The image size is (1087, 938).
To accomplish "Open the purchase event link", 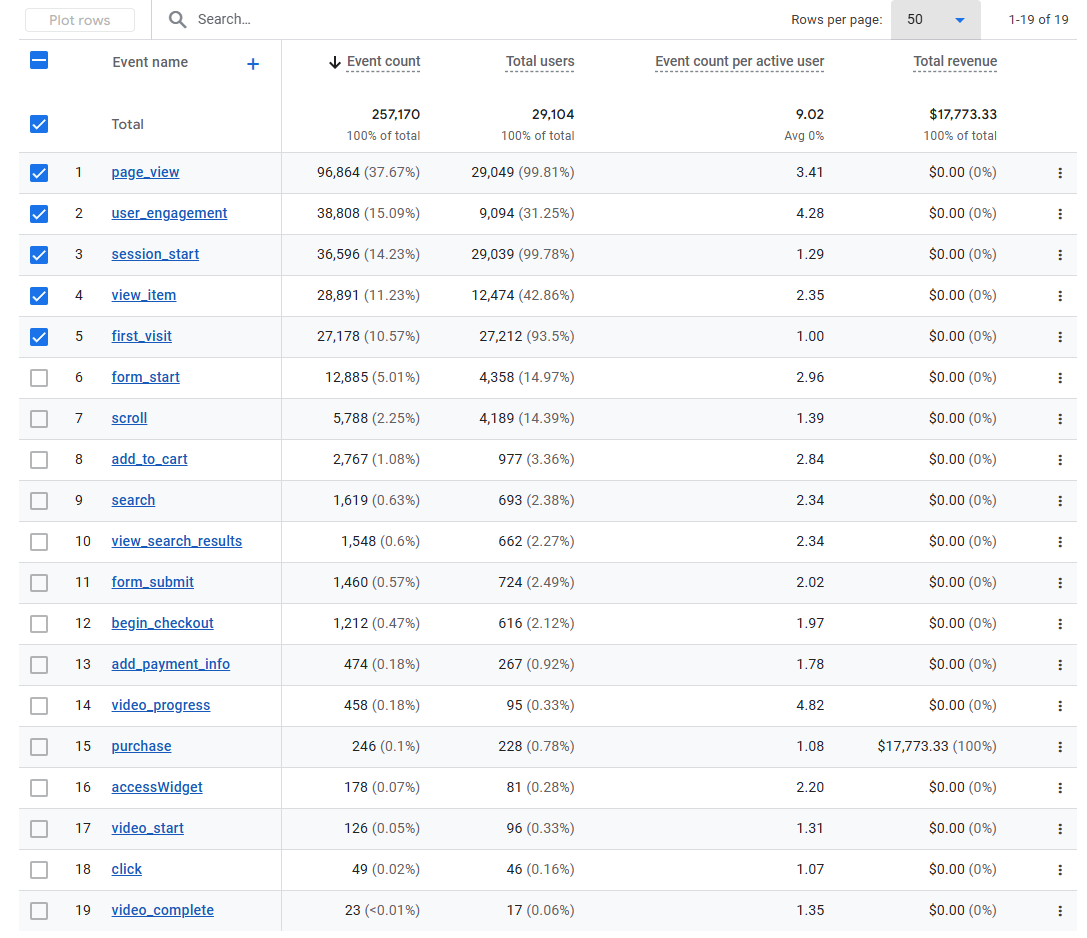I will click(x=141, y=746).
